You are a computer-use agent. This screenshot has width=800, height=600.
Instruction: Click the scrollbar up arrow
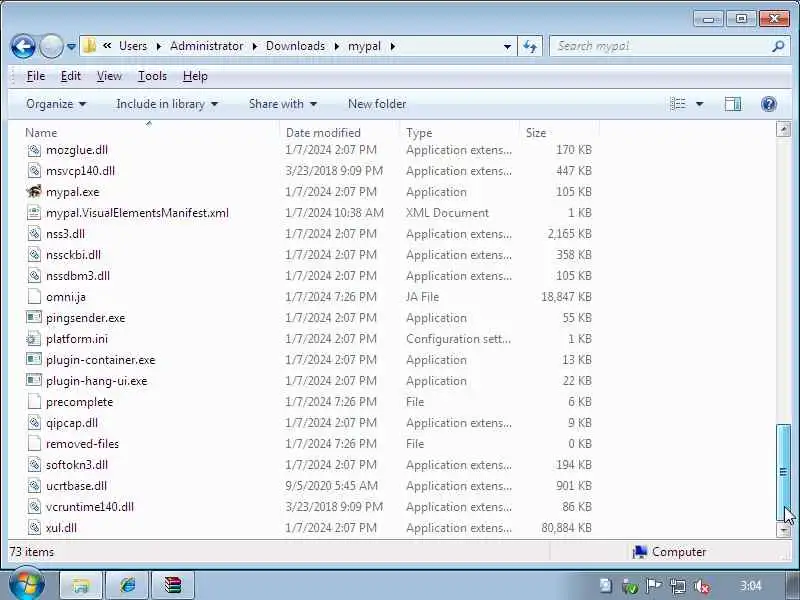click(783, 129)
